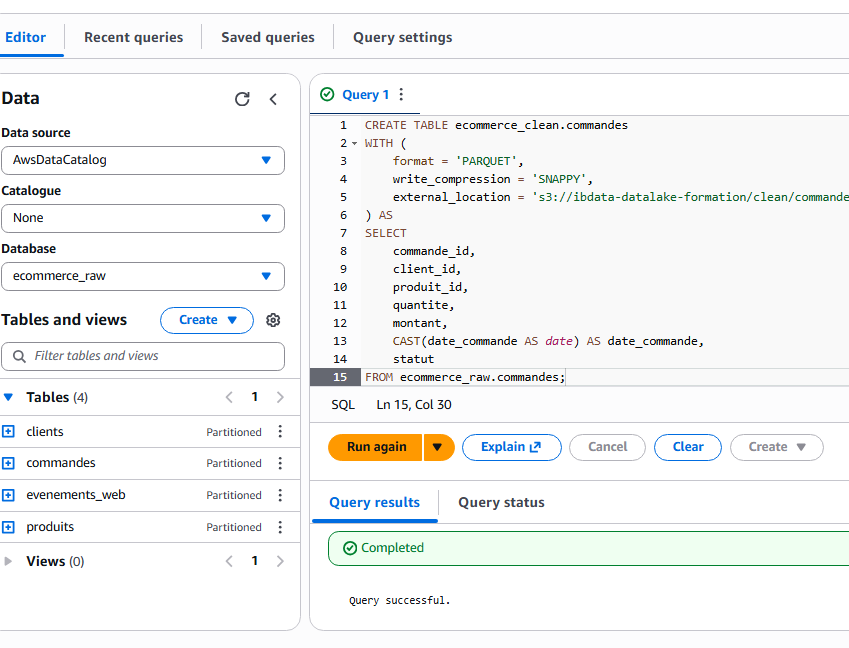Click the SQL language indicator
Viewport: 849px width, 648px height.
[x=343, y=404]
